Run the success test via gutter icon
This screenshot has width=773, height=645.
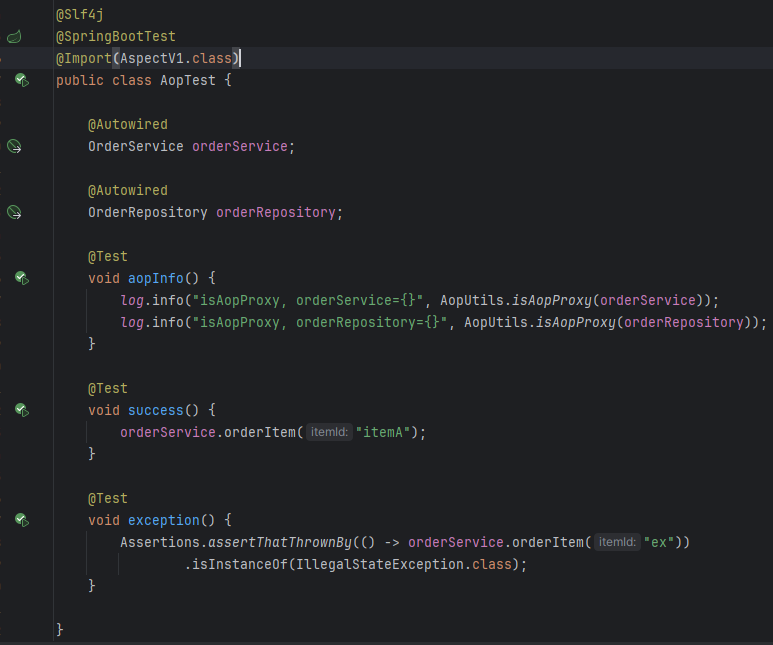tap(22, 410)
